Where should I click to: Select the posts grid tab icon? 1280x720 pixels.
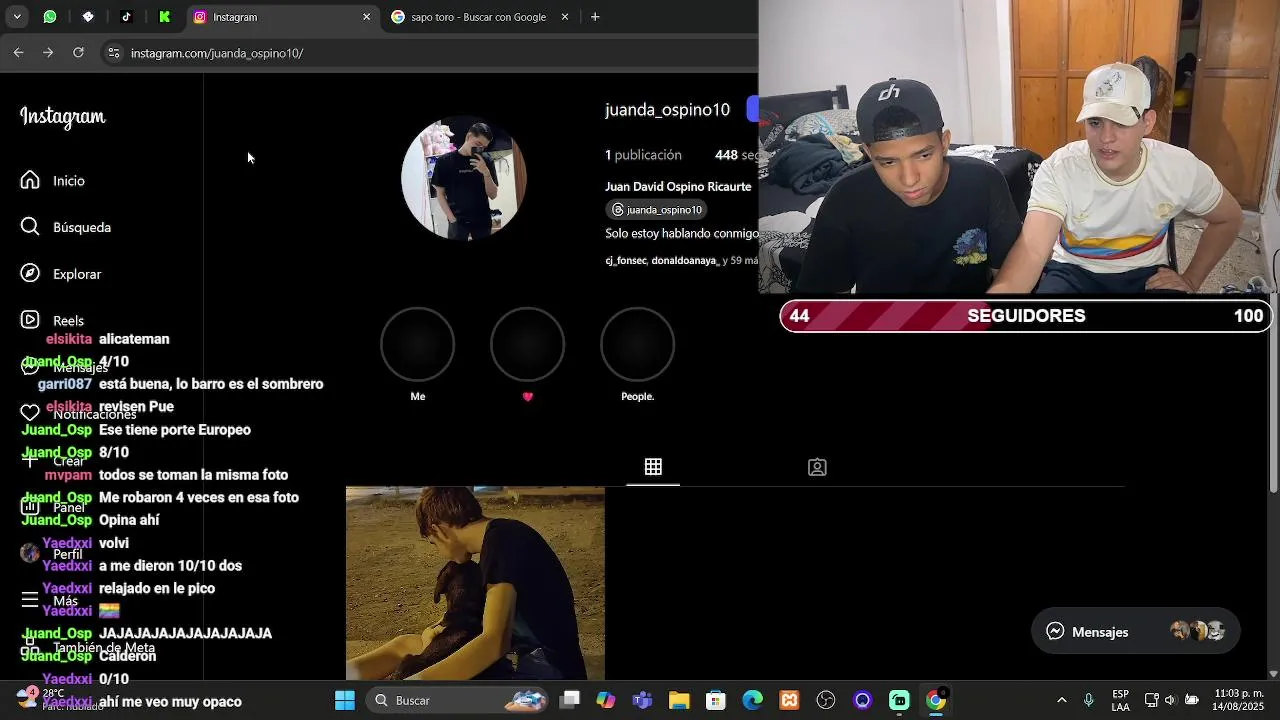(x=653, y=467)
